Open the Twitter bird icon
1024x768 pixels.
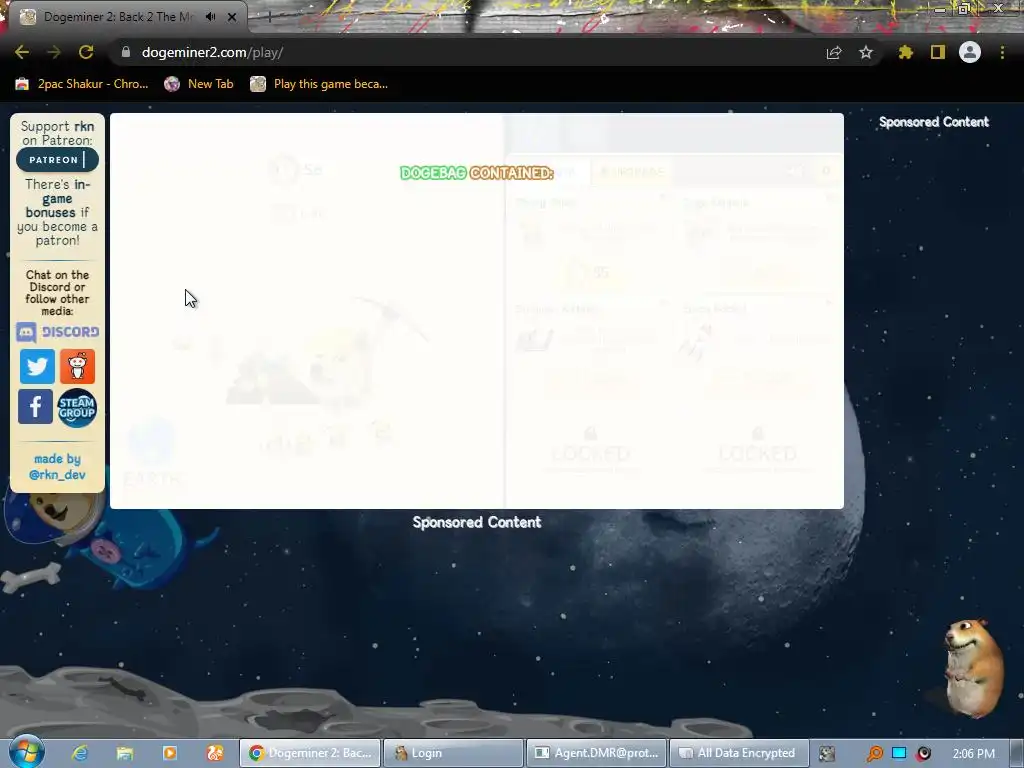[x=37, y=366]
